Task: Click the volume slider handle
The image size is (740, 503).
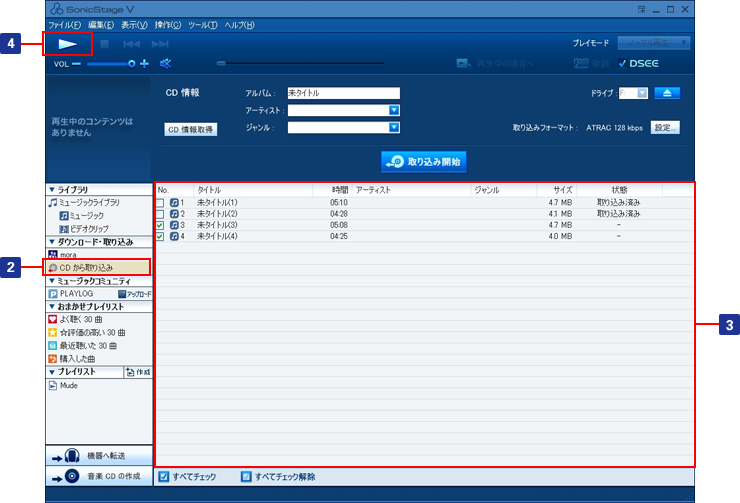Action: [x=131, y=63]
